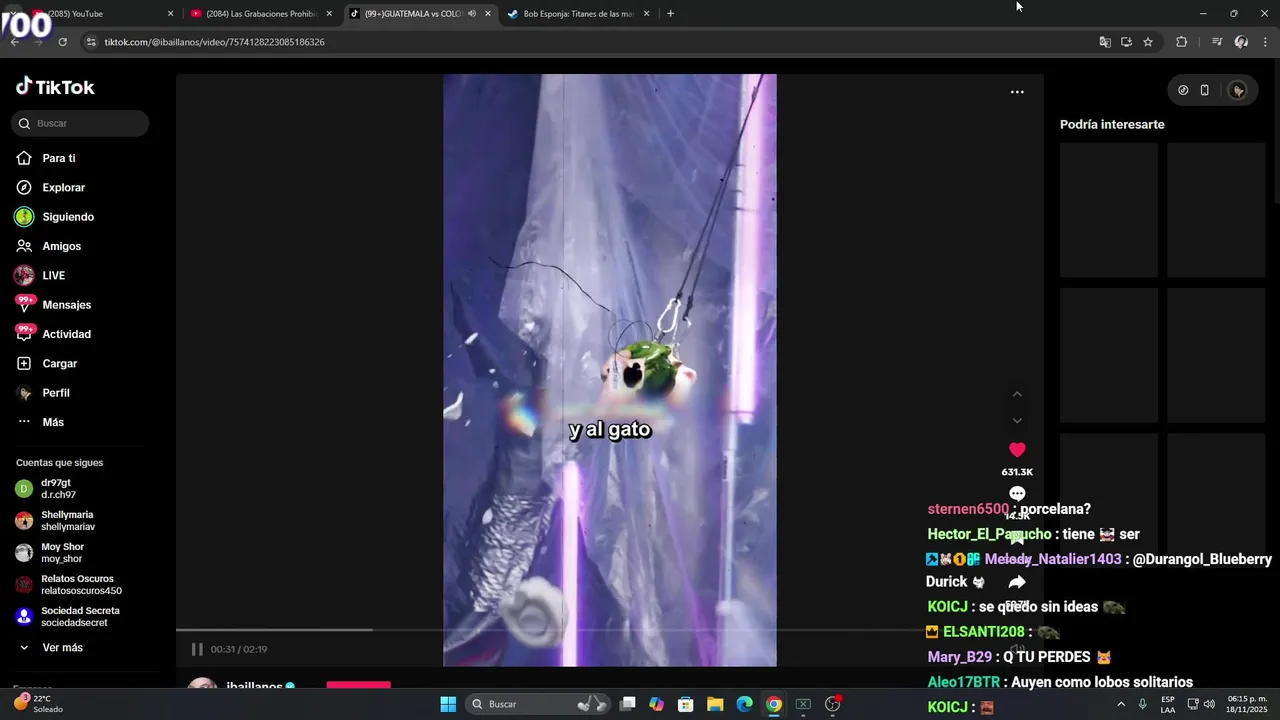Screen dimensions: 1280x720
Task: Mute the GUATEMALA tab audio icon
Action: (x=472, y=14)
